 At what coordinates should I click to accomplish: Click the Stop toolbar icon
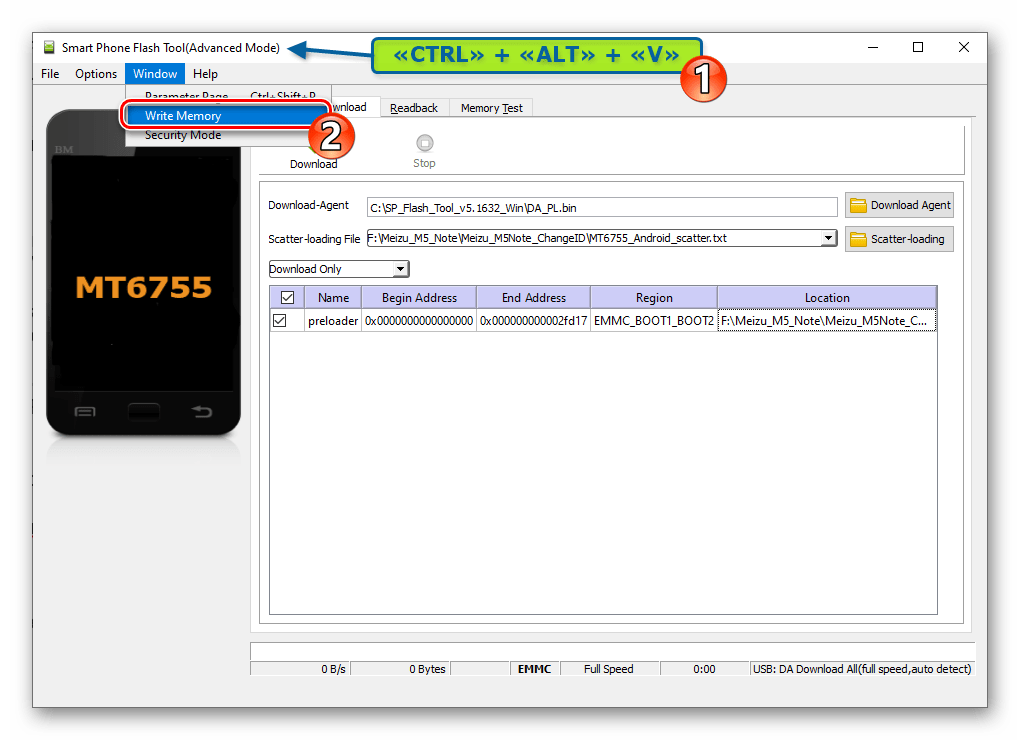(424, 143)
